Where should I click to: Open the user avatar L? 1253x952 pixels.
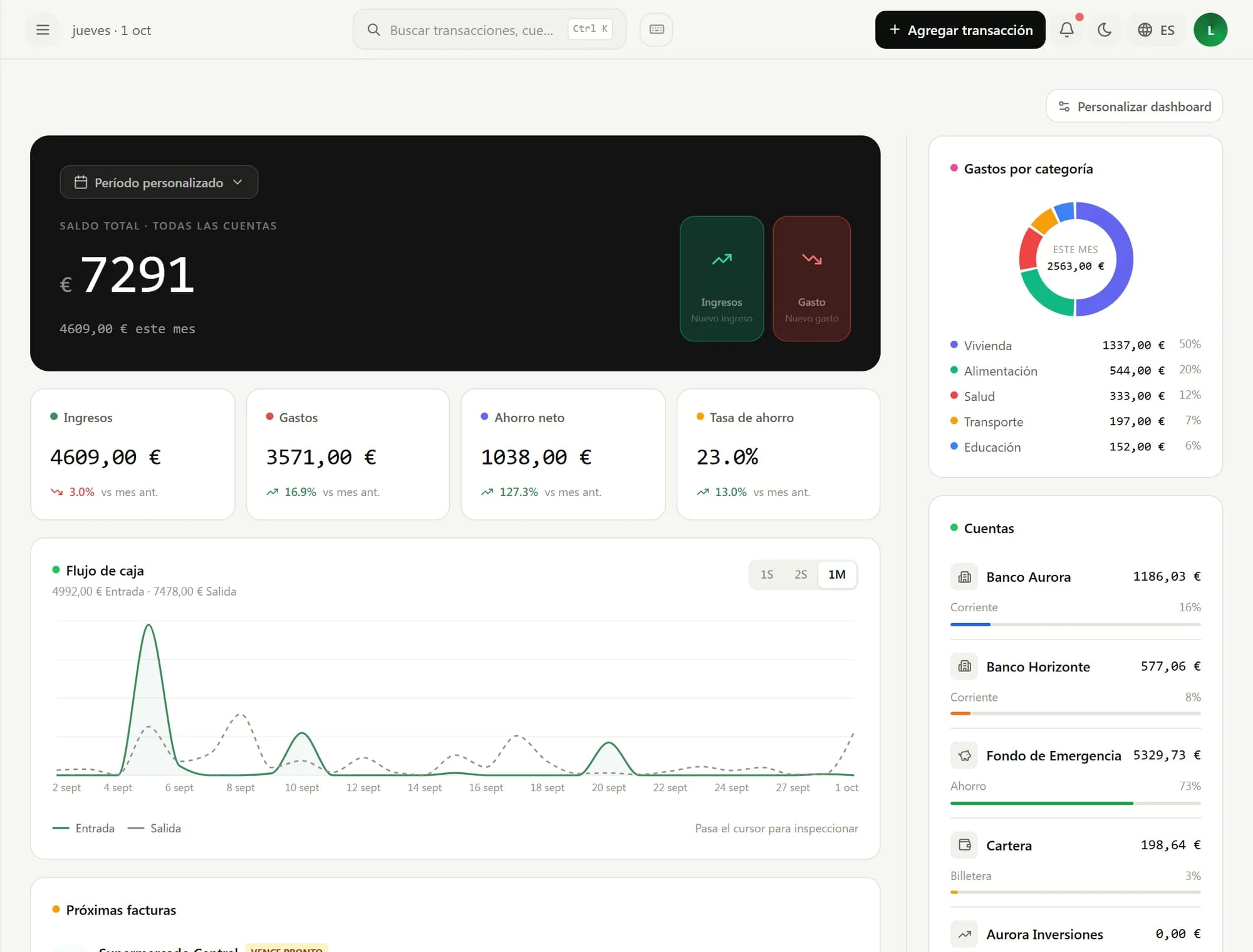click(1210, 29)
